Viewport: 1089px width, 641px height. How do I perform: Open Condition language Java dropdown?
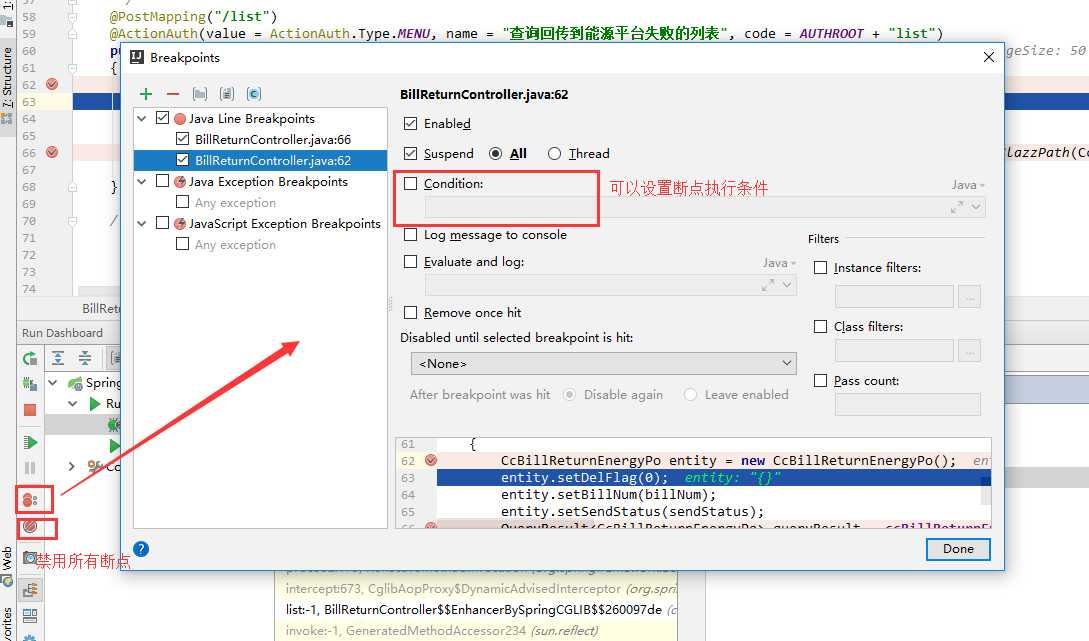click(968, 185)
